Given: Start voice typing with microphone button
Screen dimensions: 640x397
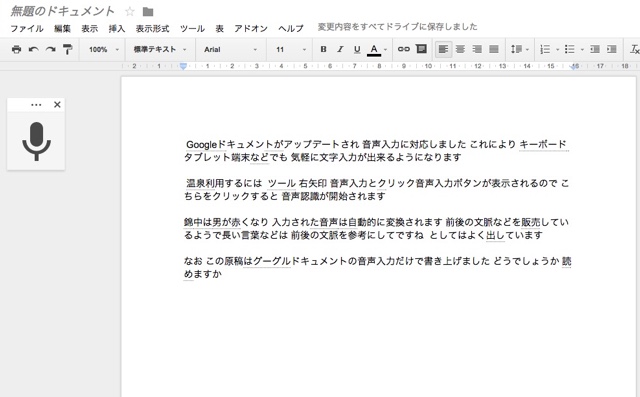Looking at the screenshot, I should point(36,141).
